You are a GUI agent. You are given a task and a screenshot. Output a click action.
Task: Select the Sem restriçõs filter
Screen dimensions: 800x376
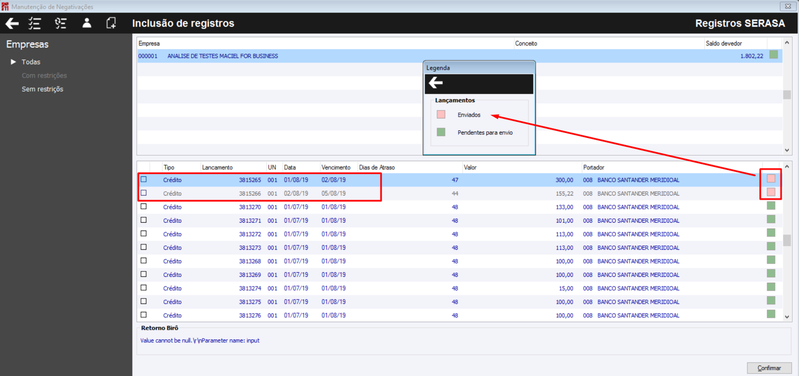click(x=42, y=89)
